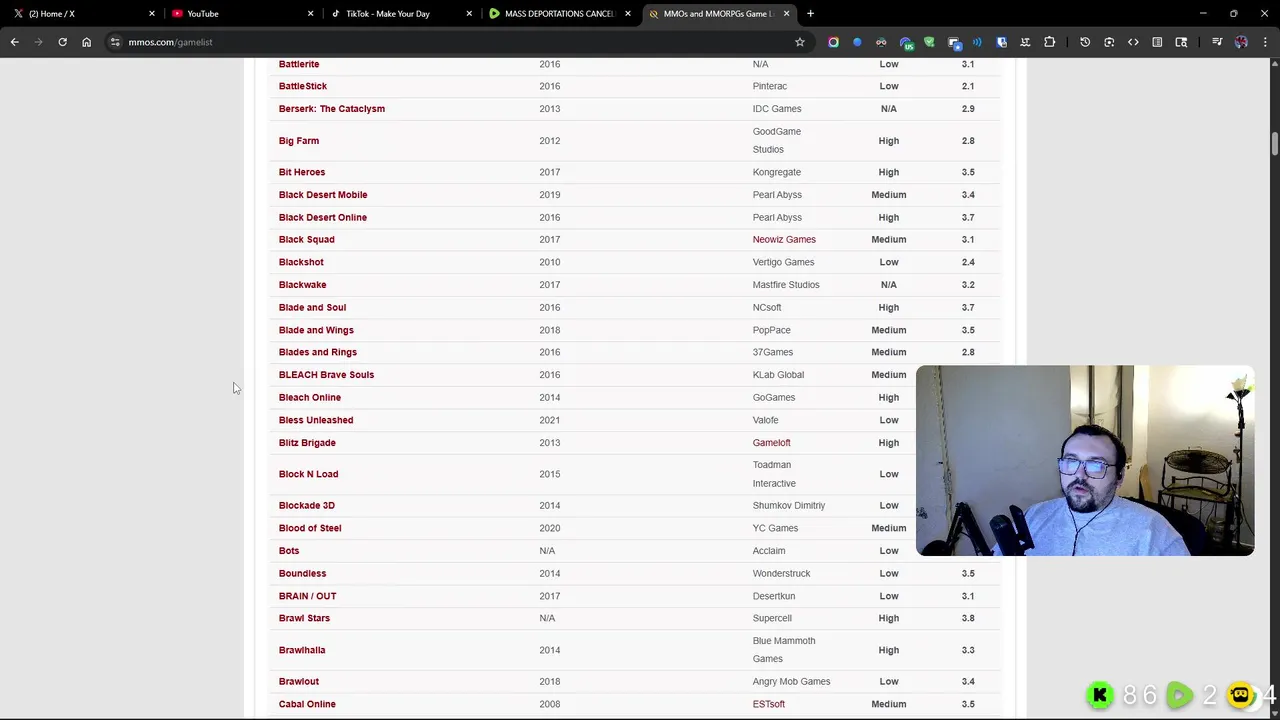Reload the current page
Viewport: 1280px width, 720px height.
point(62,42)
